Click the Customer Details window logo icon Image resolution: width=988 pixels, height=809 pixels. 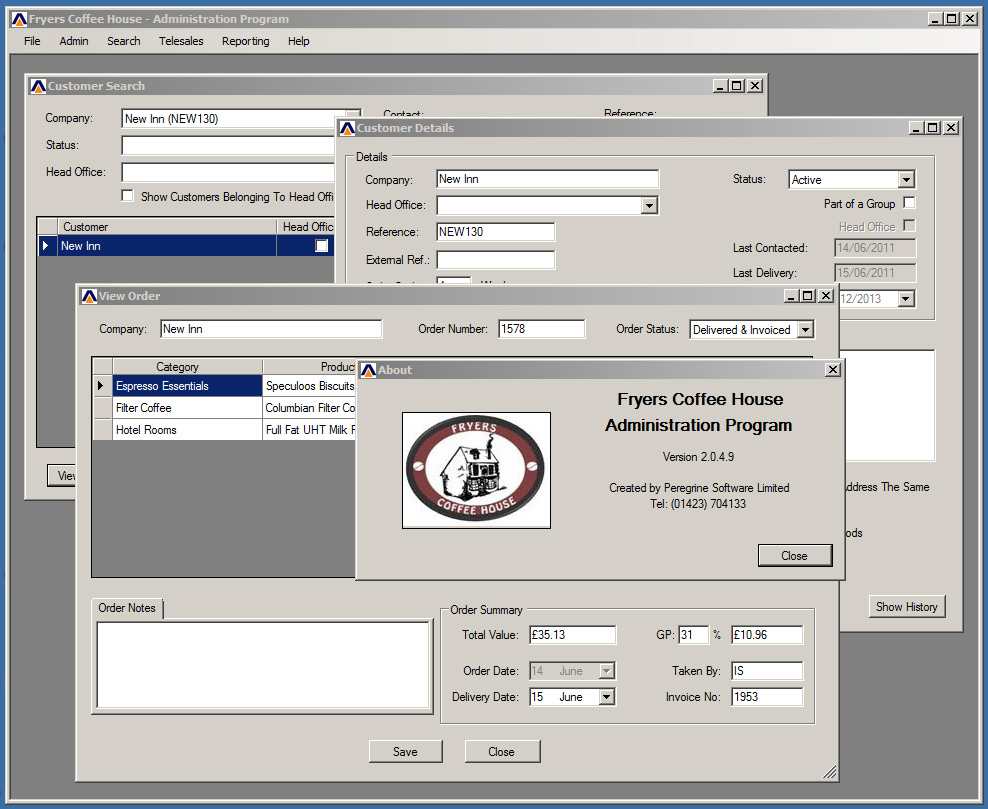point(347,129)
